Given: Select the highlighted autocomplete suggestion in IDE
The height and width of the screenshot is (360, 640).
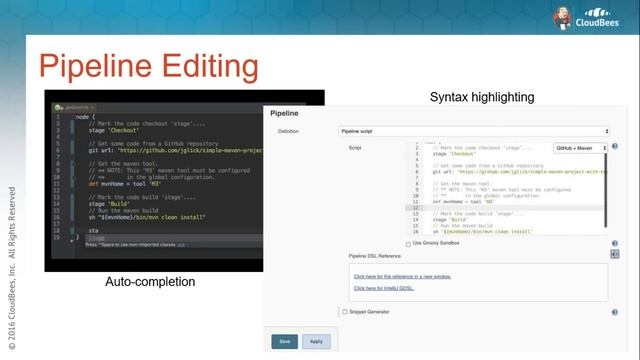Looking at the screenshot, I should [x=173, y=238].
